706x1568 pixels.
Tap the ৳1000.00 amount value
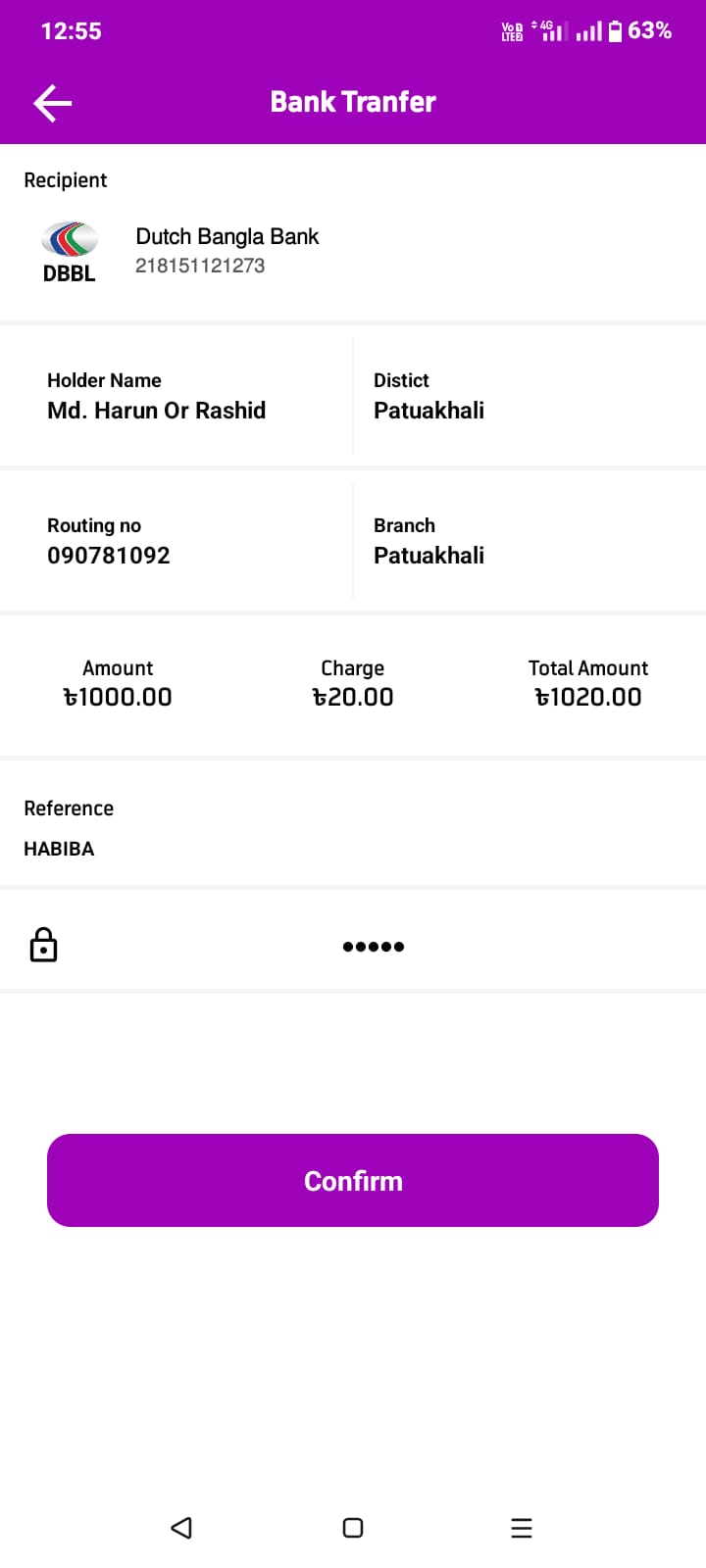tap(118, 697)
